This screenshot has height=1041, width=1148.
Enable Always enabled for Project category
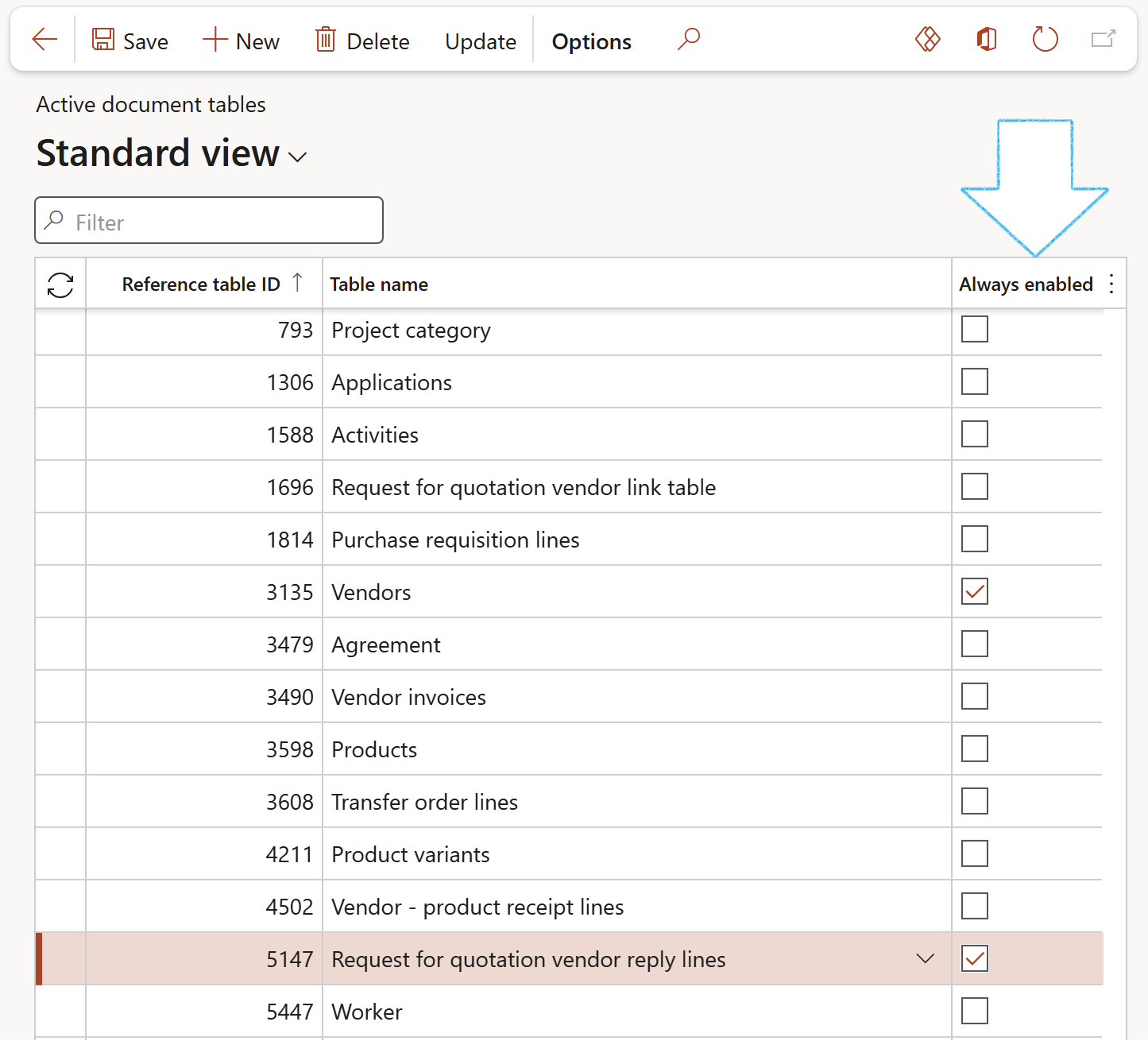pos(974,329)
